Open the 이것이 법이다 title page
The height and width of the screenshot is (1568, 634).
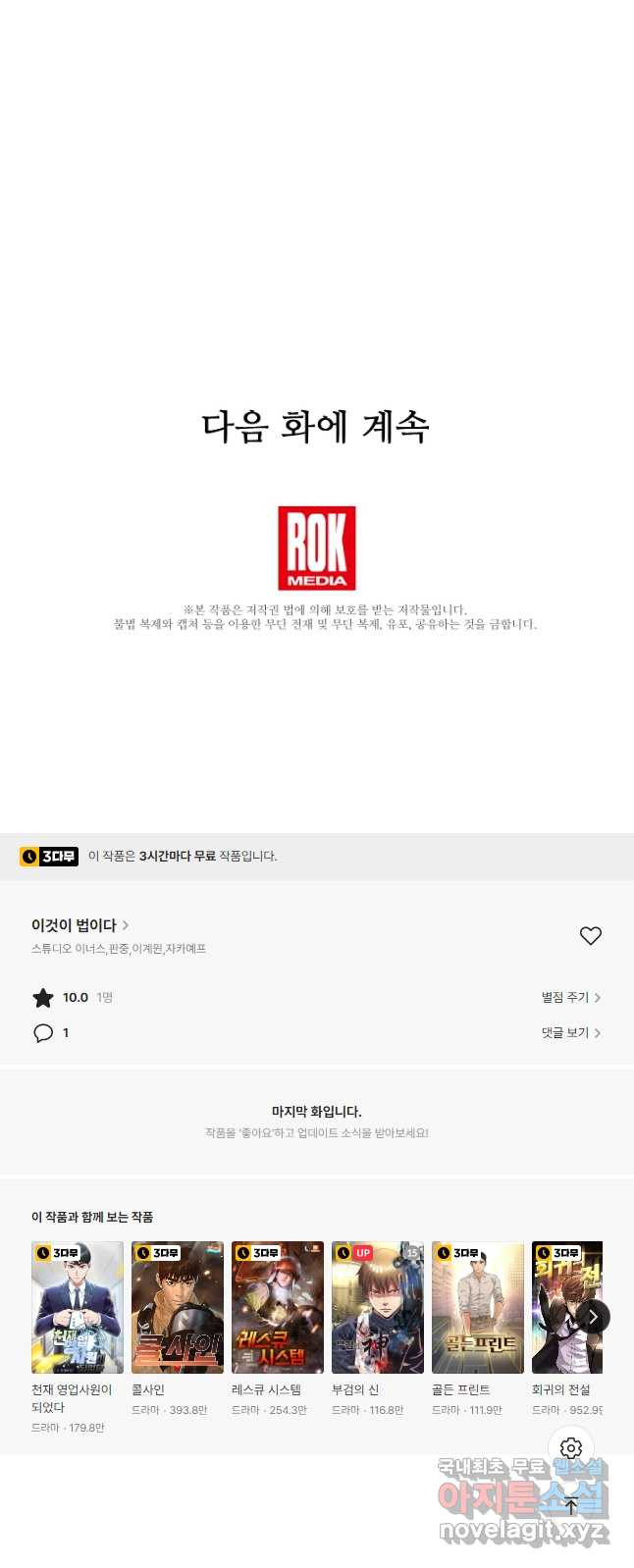coord(79,925)
